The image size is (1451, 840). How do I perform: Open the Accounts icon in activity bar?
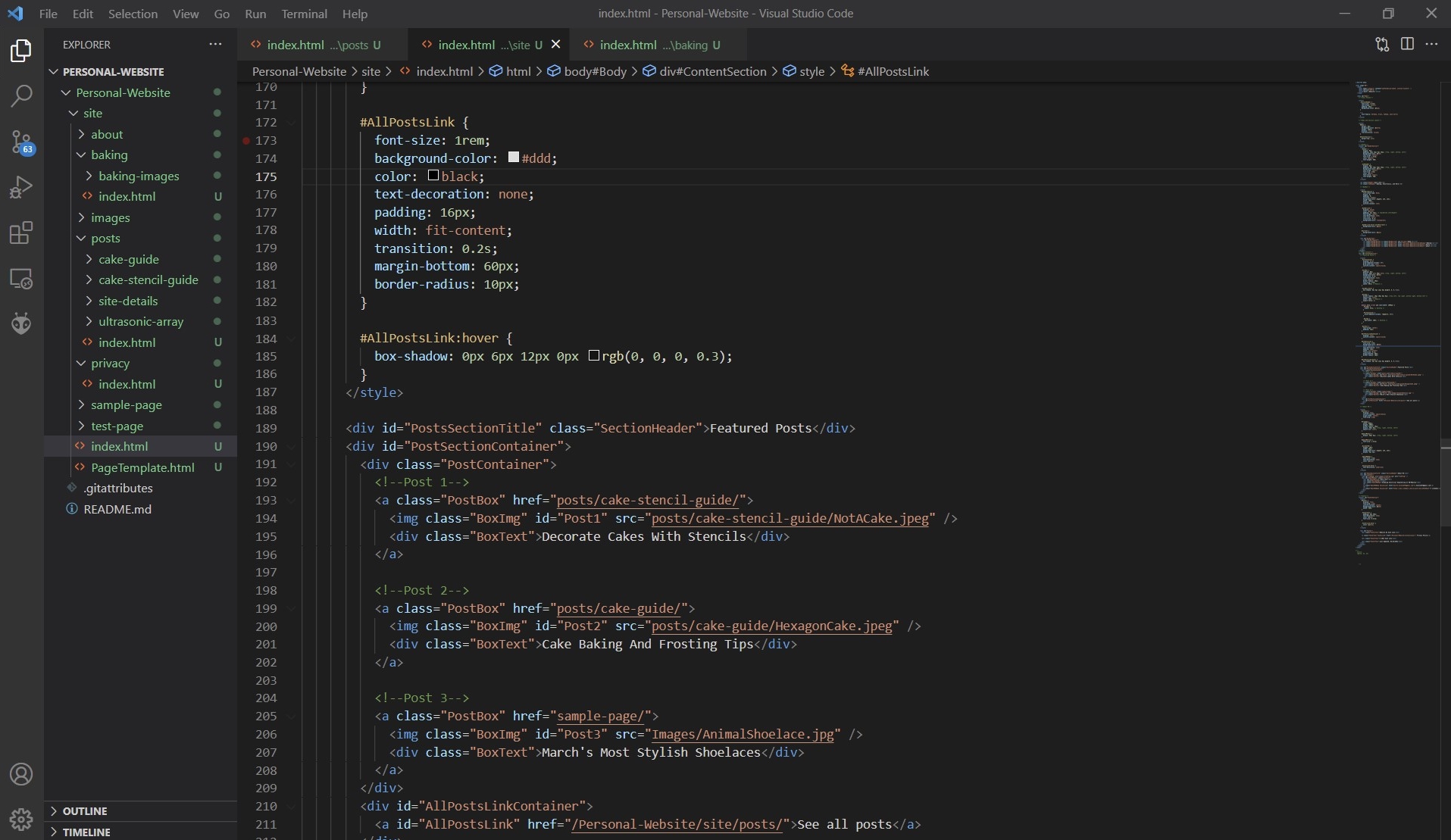[x=20, y=774]
